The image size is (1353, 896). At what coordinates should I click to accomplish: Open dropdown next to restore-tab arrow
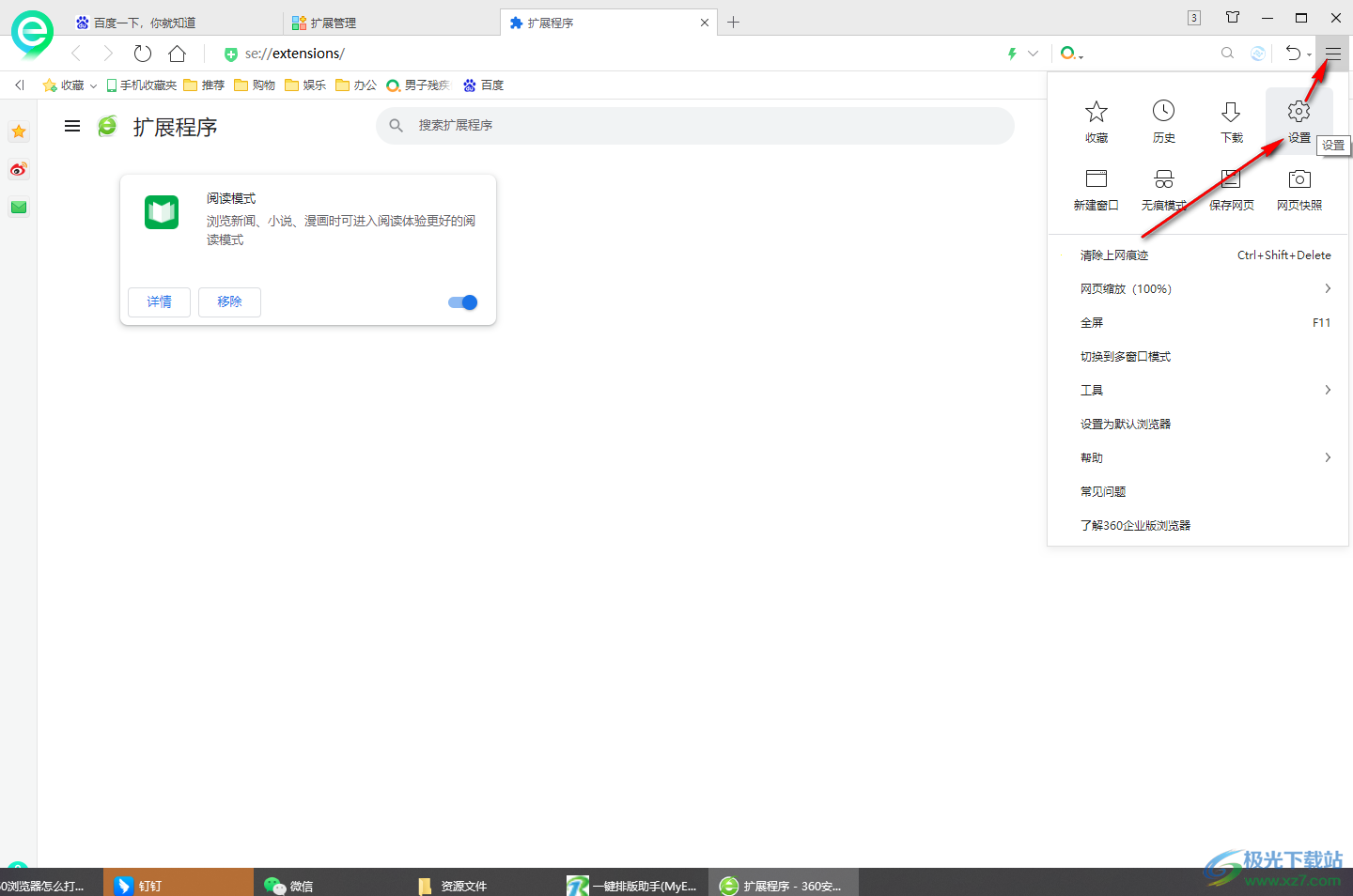click(x=1309, y=54)
